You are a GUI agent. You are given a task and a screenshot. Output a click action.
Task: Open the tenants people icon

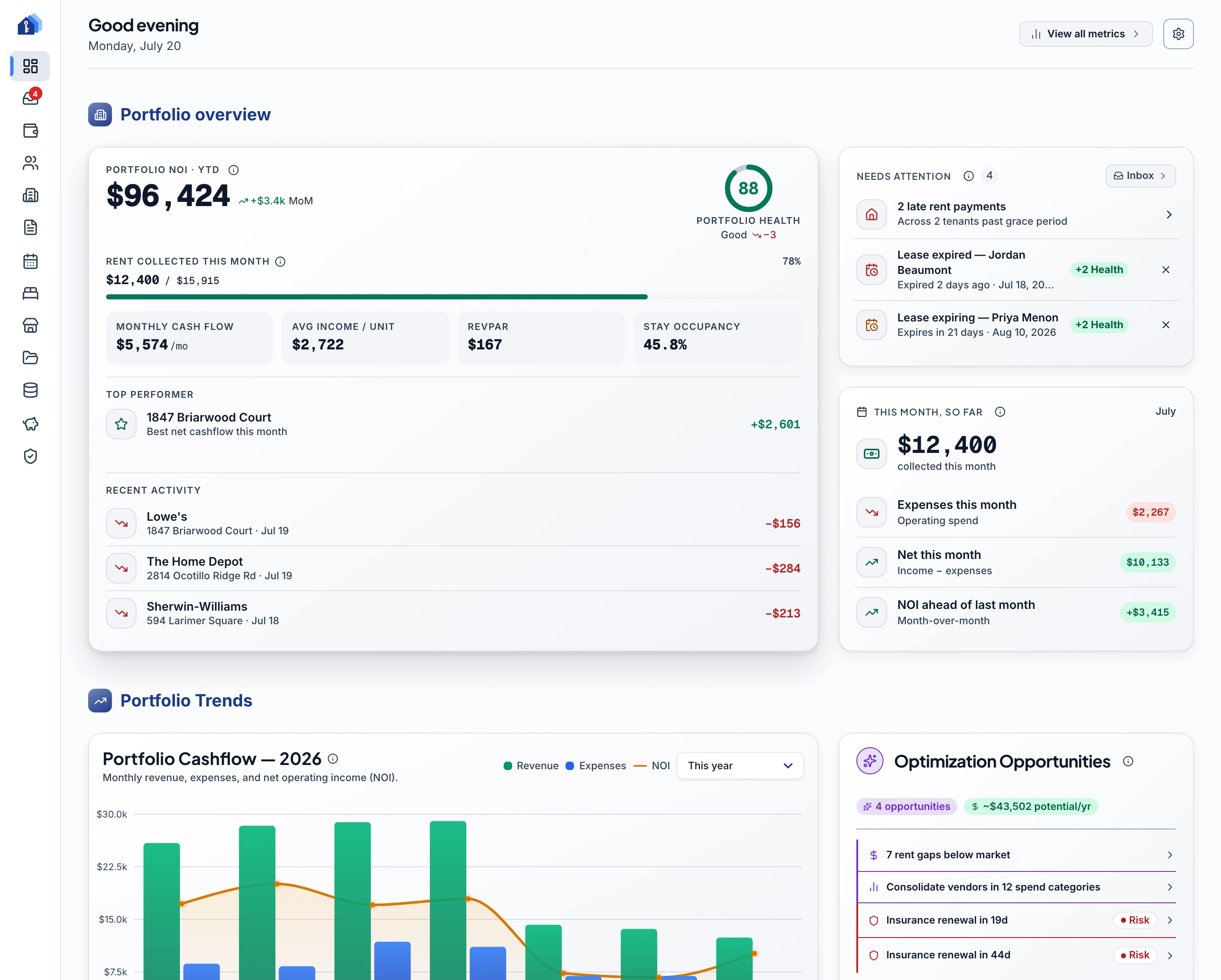31,163
